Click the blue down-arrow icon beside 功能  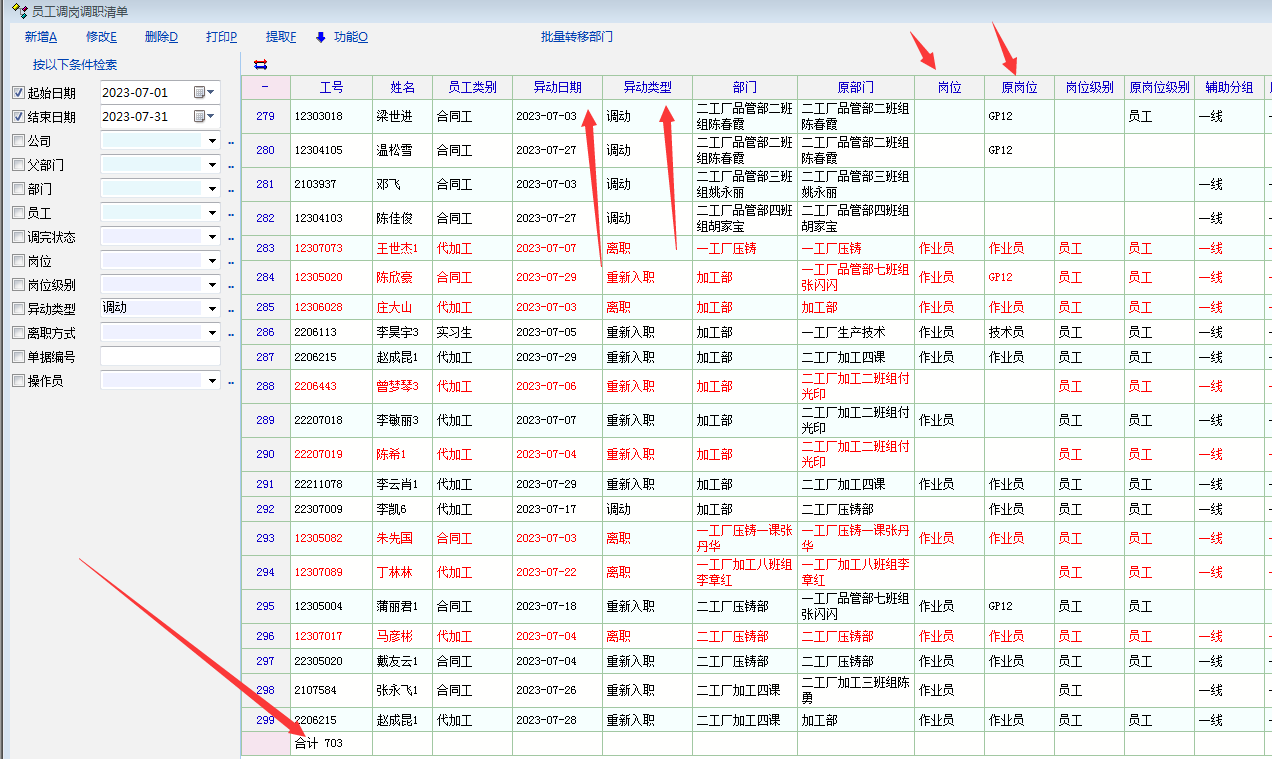321,37
